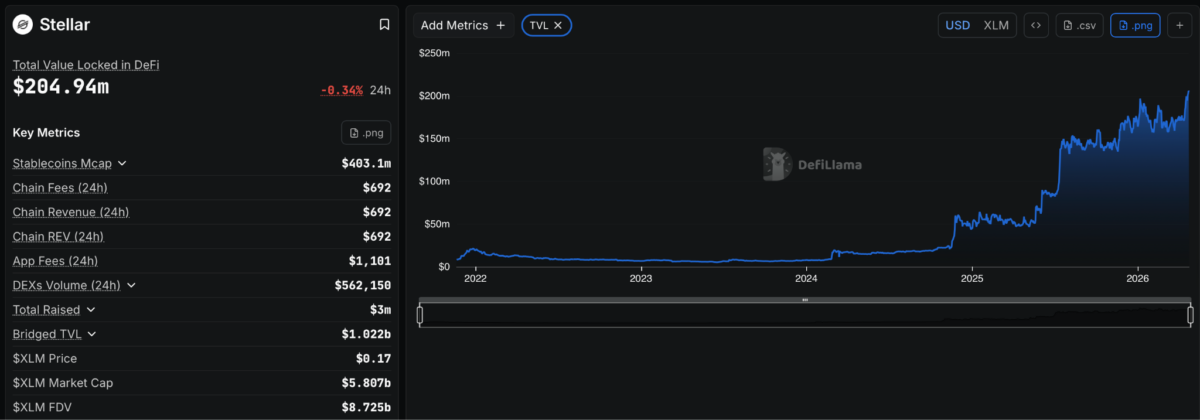Click the Chain Fees (24h) label
1200x420 pixels.
(x=60, y=188)
